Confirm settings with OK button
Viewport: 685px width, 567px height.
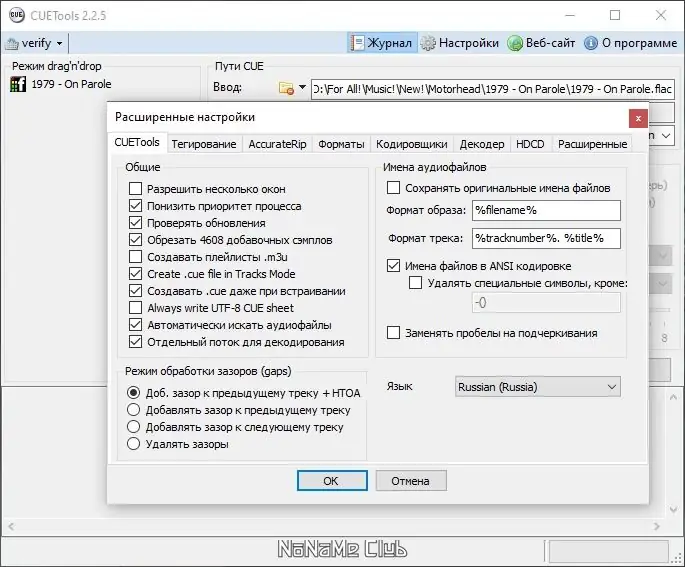(x=332, y=481)
